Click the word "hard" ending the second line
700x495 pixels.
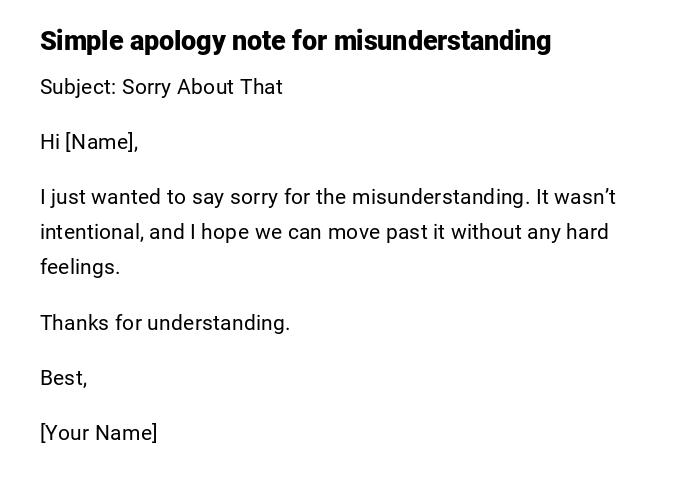[587, 232]
